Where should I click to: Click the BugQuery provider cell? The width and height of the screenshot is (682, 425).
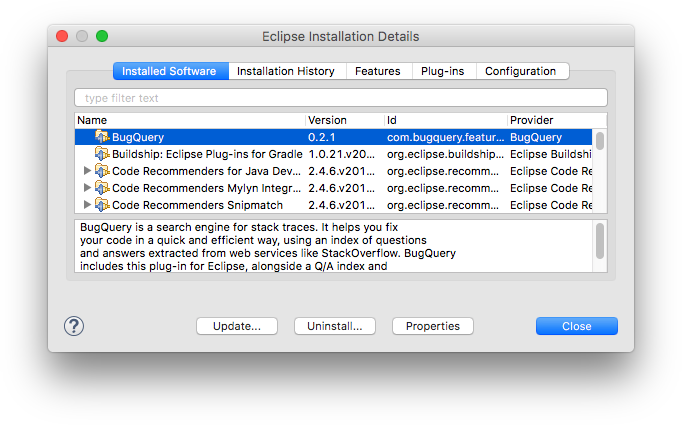click(x=536, y=137)
